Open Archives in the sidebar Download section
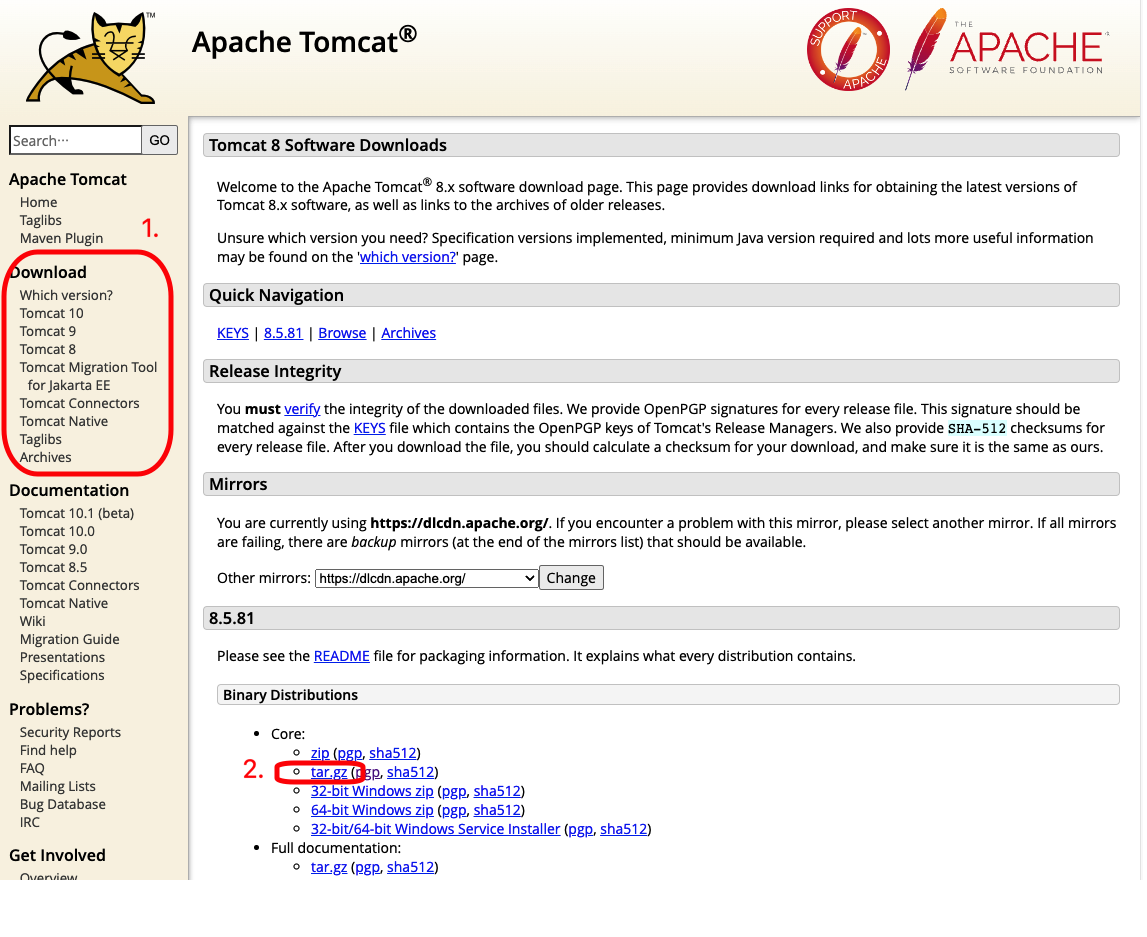Viewport: 1147px width, 937px height. pos(45,457)
